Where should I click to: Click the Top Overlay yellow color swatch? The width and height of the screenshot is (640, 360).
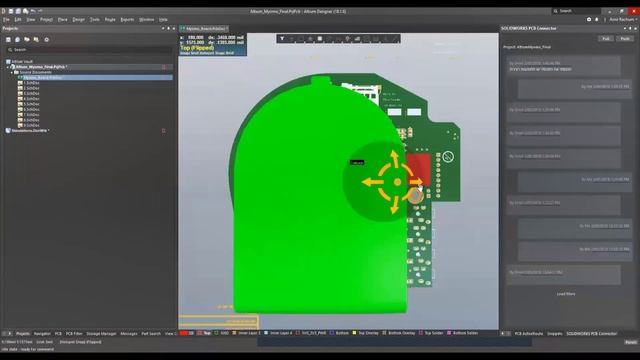(354, 333)
